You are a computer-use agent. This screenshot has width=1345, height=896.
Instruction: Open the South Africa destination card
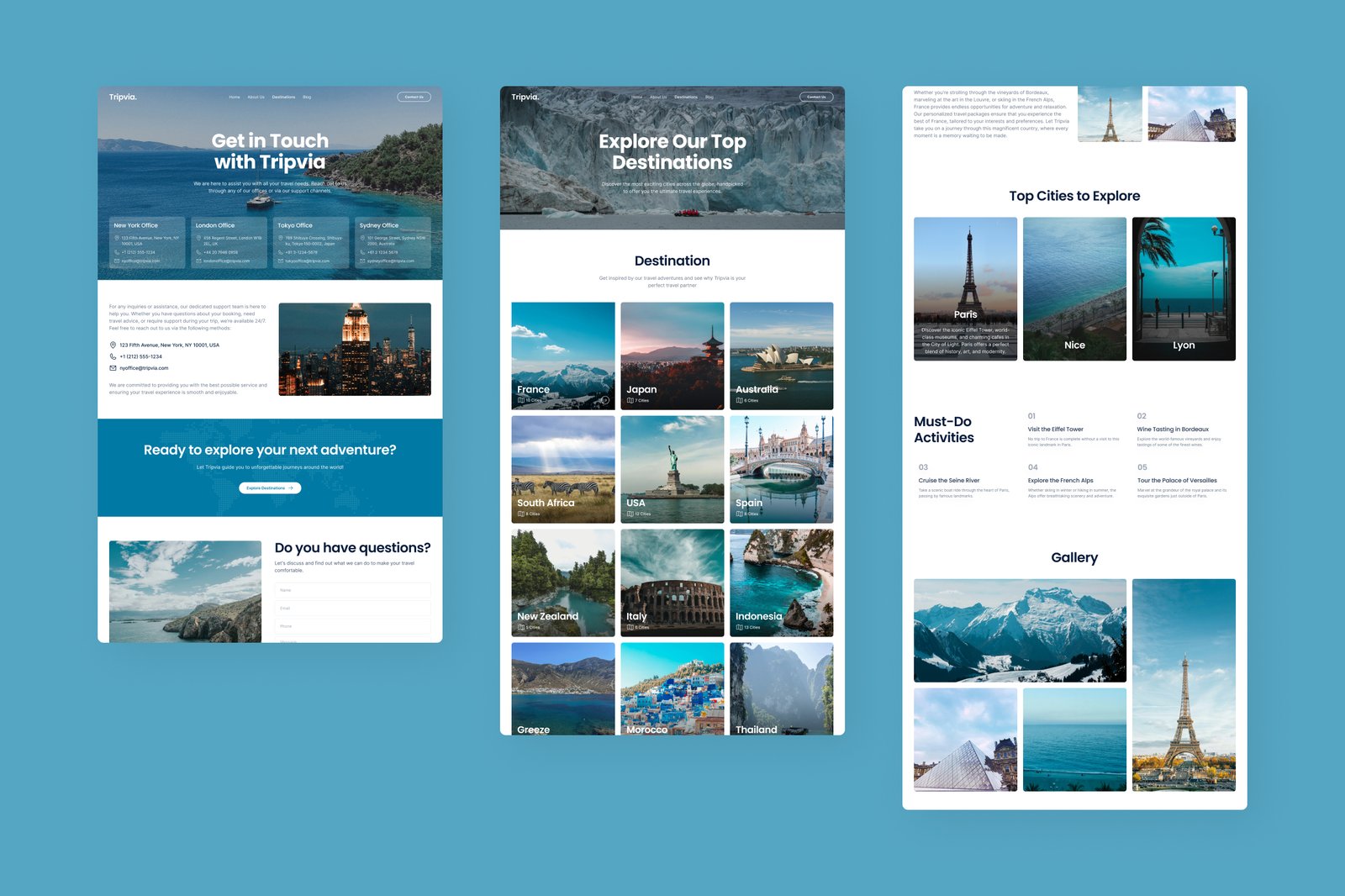[562, 469]
